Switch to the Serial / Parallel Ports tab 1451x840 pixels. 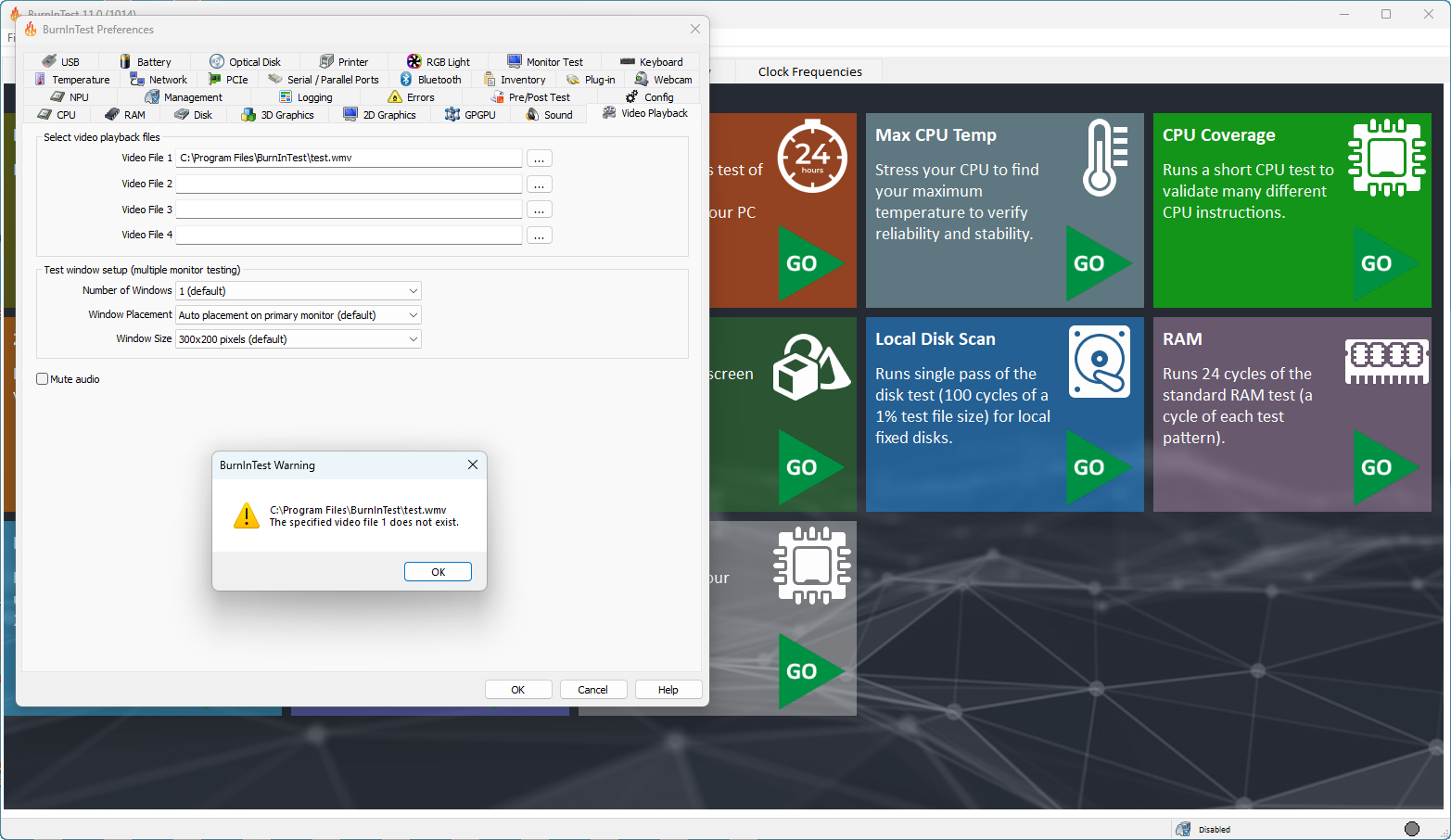(x=324, y=80)
